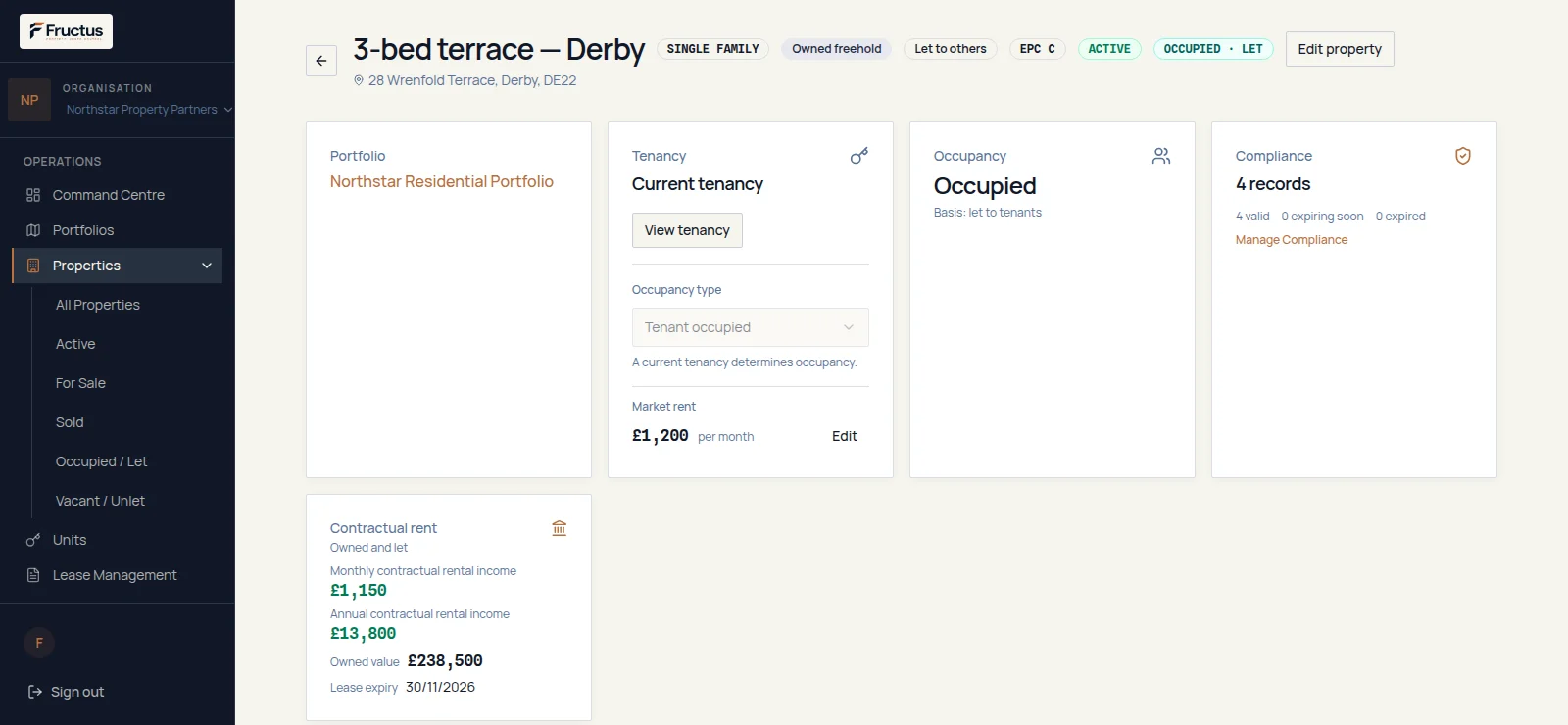Click the SINGLE FAMILY badge
The height and width of the screenshot is (725, 1568).
713,49
